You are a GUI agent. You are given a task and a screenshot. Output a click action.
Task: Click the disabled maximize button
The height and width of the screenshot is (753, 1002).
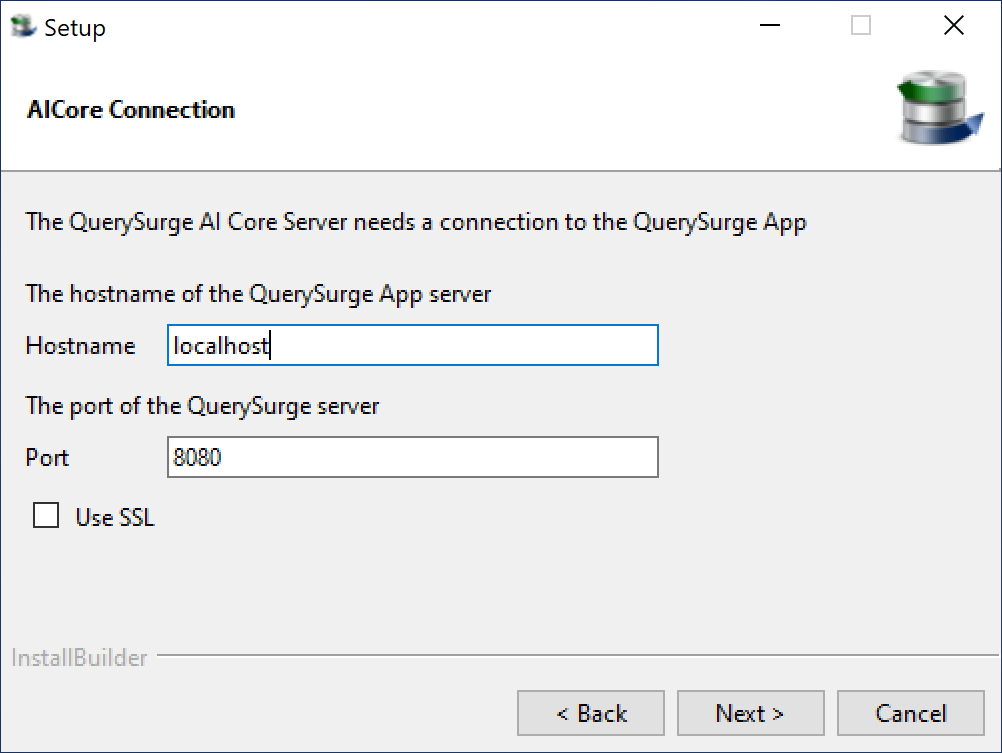click(x=861, y=26)
